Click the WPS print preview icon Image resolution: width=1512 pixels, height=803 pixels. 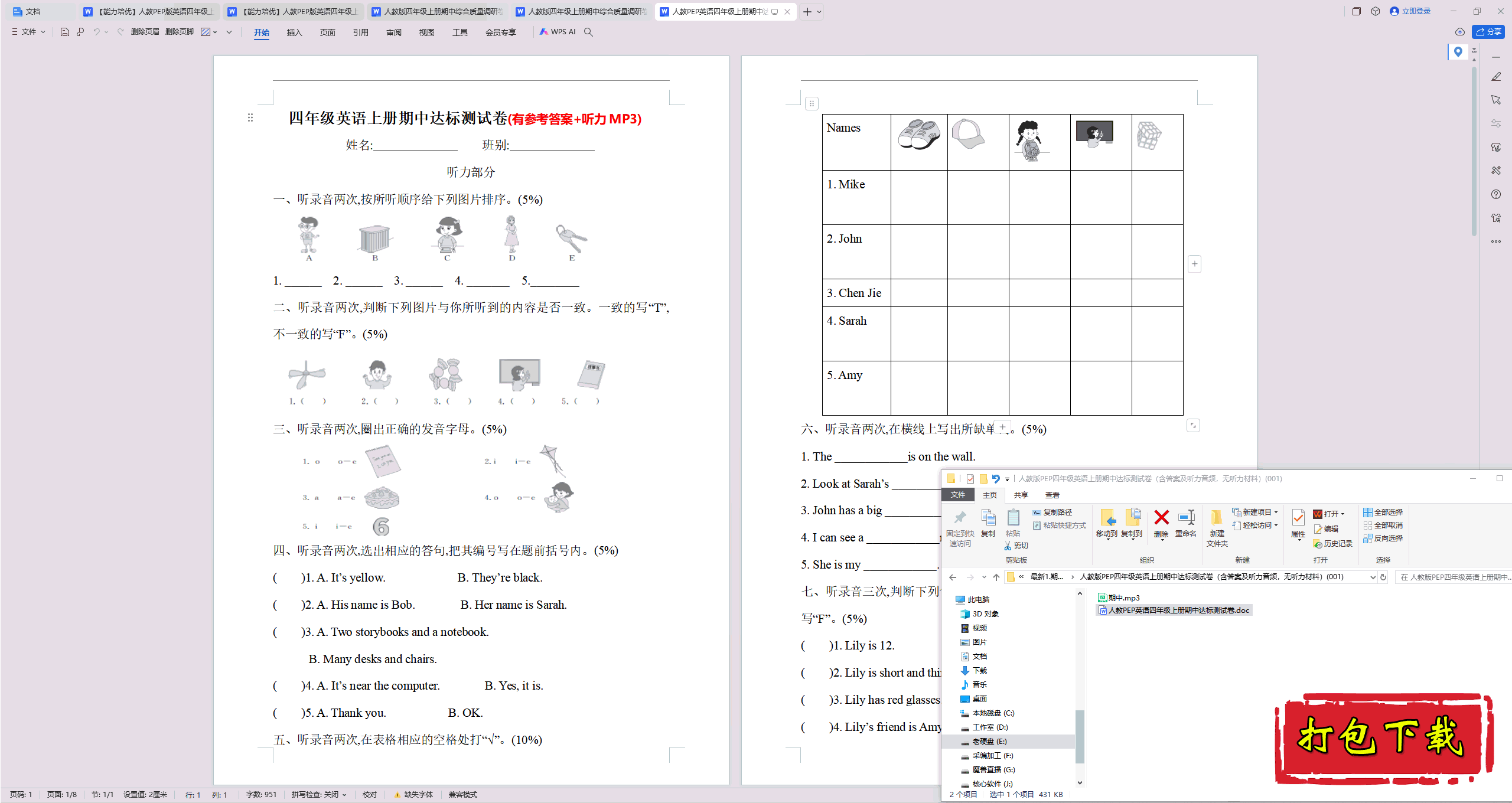pyautogui.click(x=80, y=32)
